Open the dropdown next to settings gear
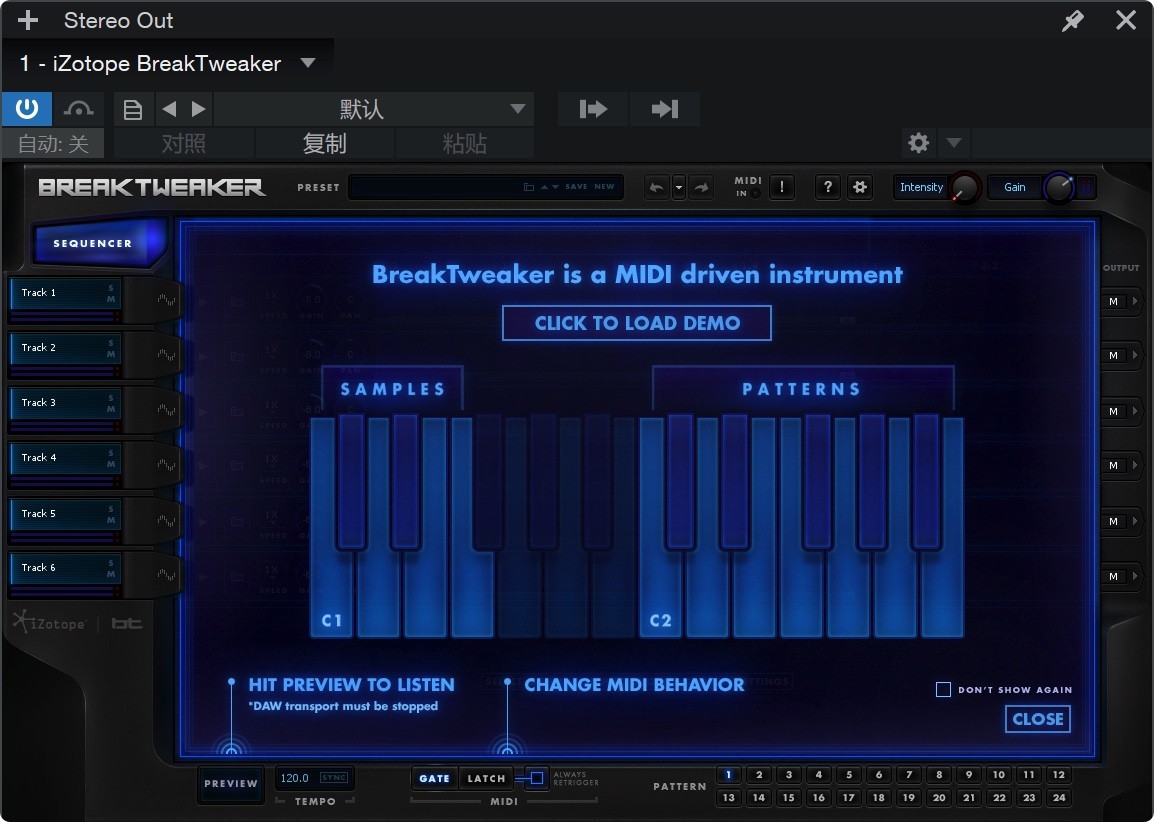Image resolution: width=1154 pixels, height=822 pixels. tap(953, 143)
